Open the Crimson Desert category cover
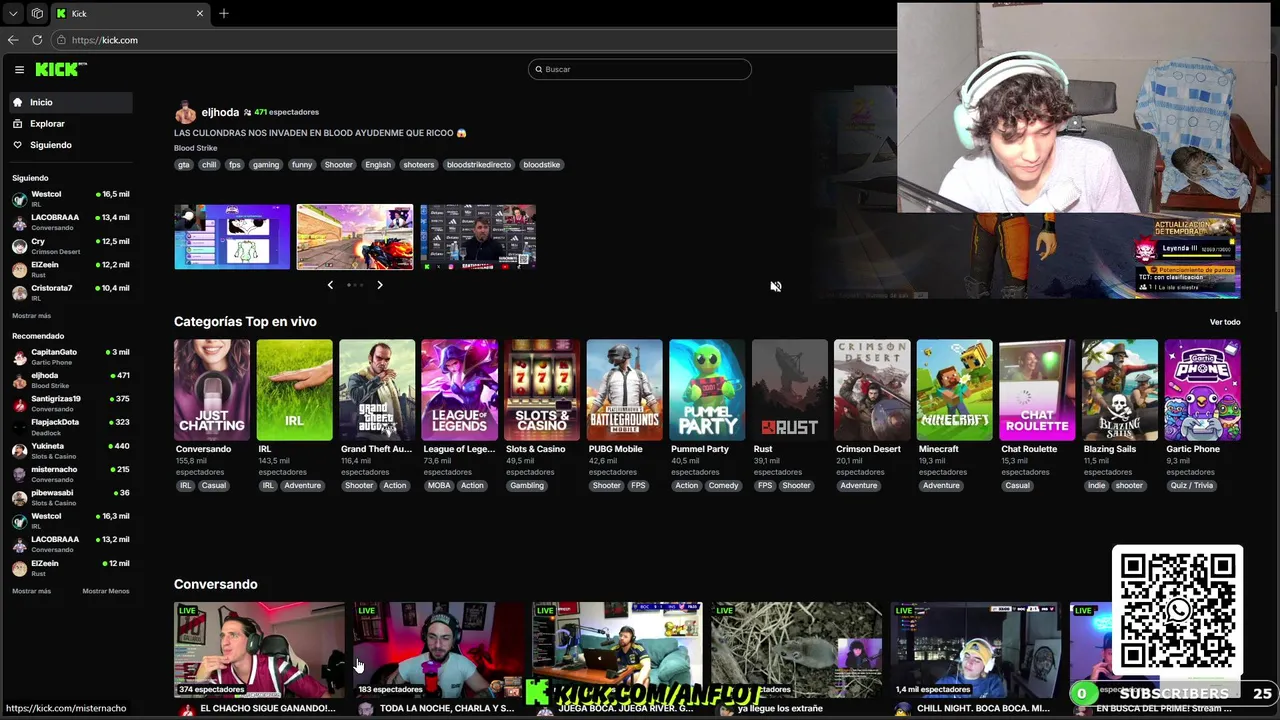The image size is (1280, 720). click(872, 390)
